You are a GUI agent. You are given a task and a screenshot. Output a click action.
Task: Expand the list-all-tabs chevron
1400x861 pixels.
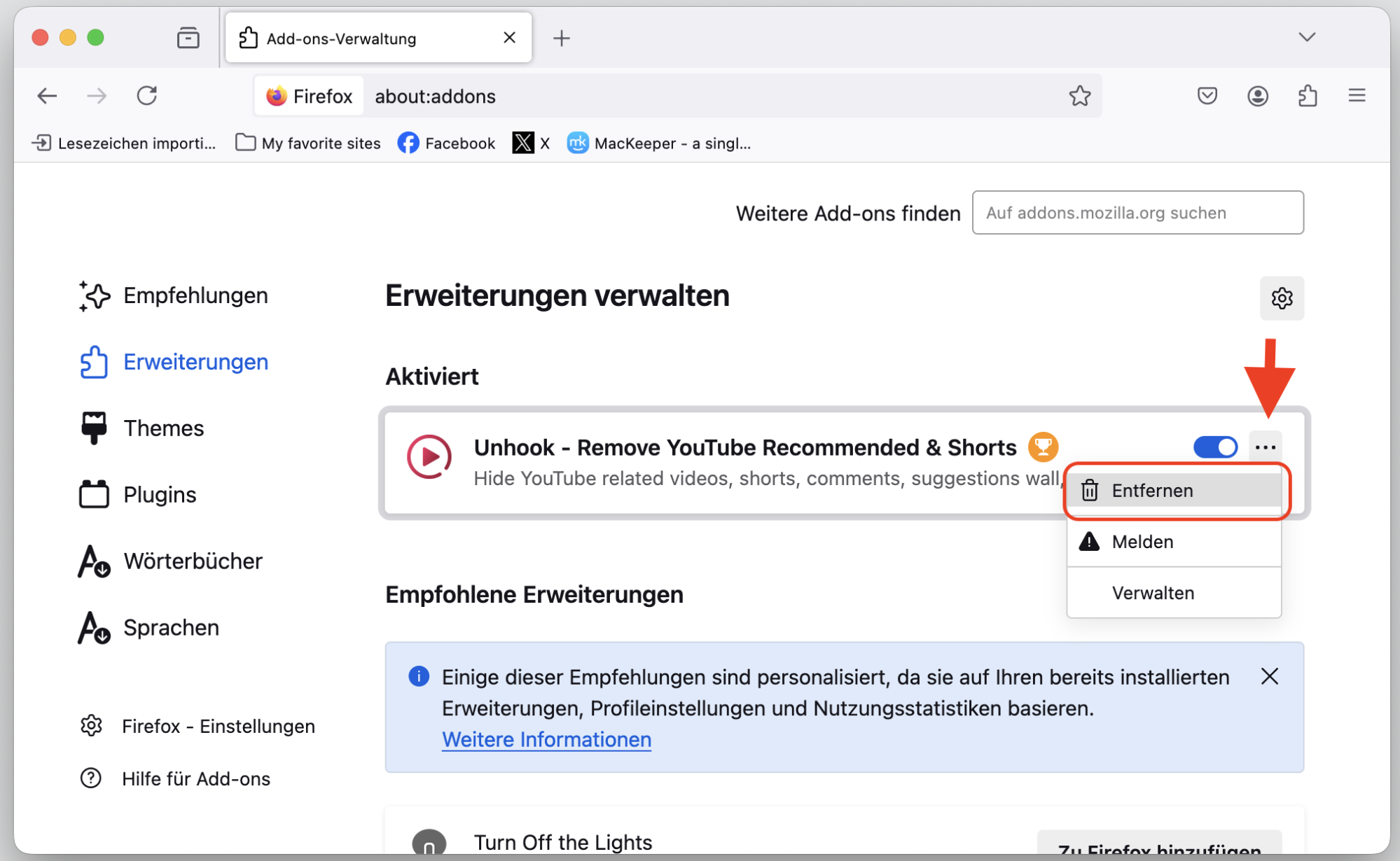point(1306,37)
